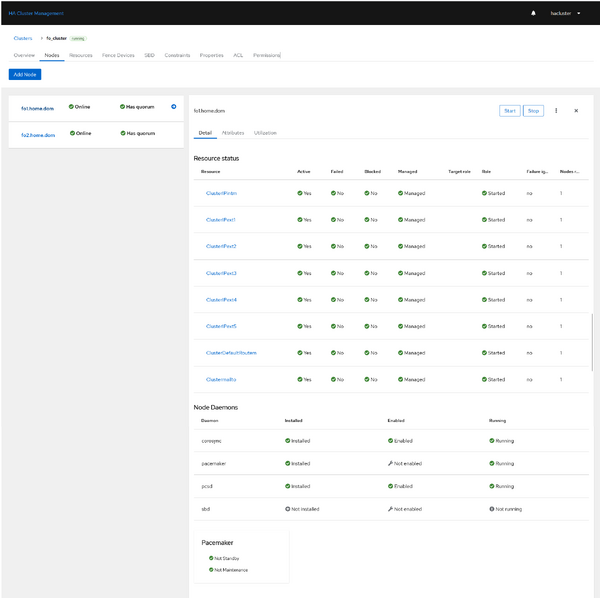Switch to the Overview tab
The width and height of the screenshot is (600, 598).
coord(24,55)
